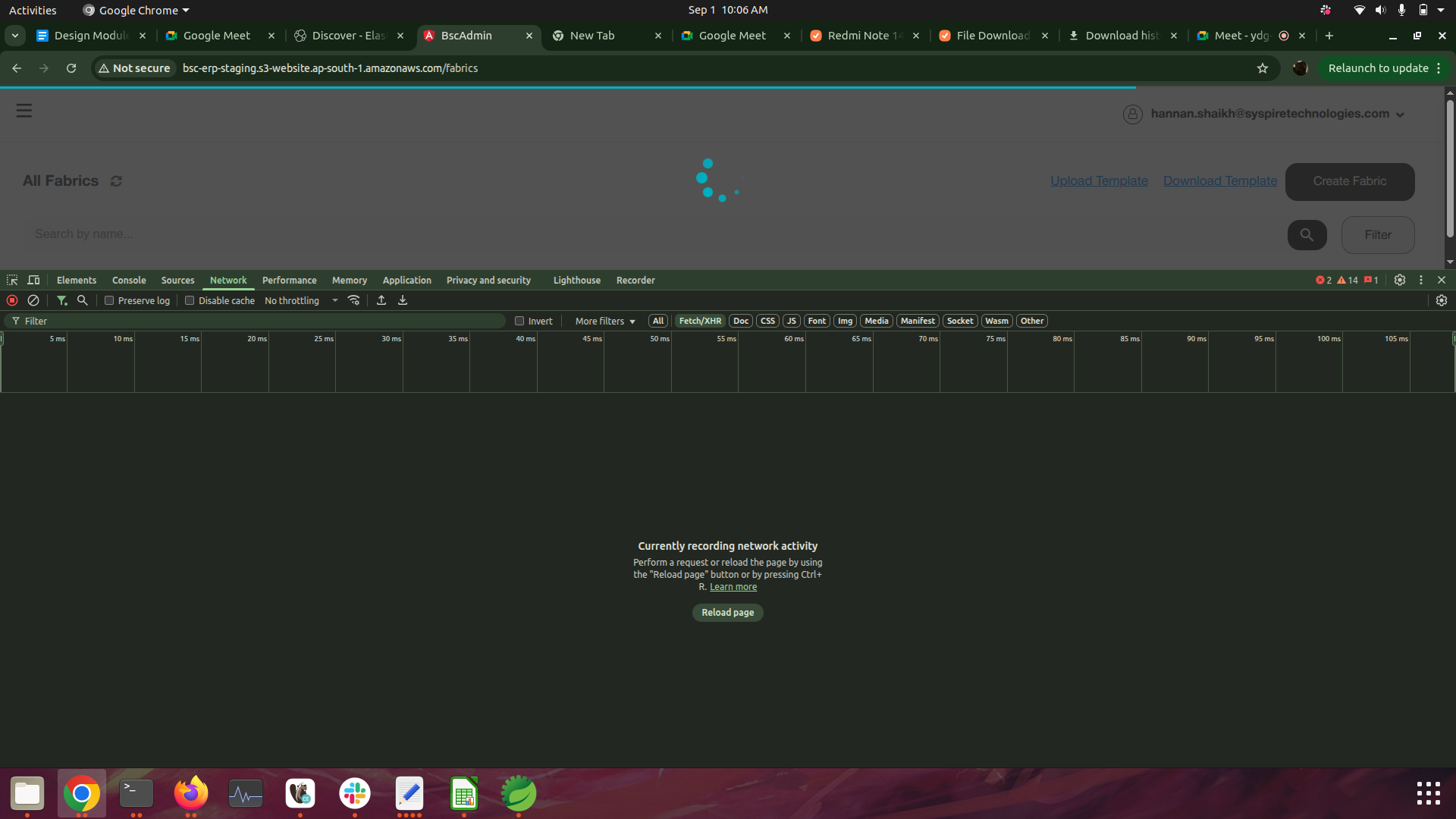Viewport: 1456px width, 819px height.
Task: Bookmark this page with star icon
Action: (1263, 68)
